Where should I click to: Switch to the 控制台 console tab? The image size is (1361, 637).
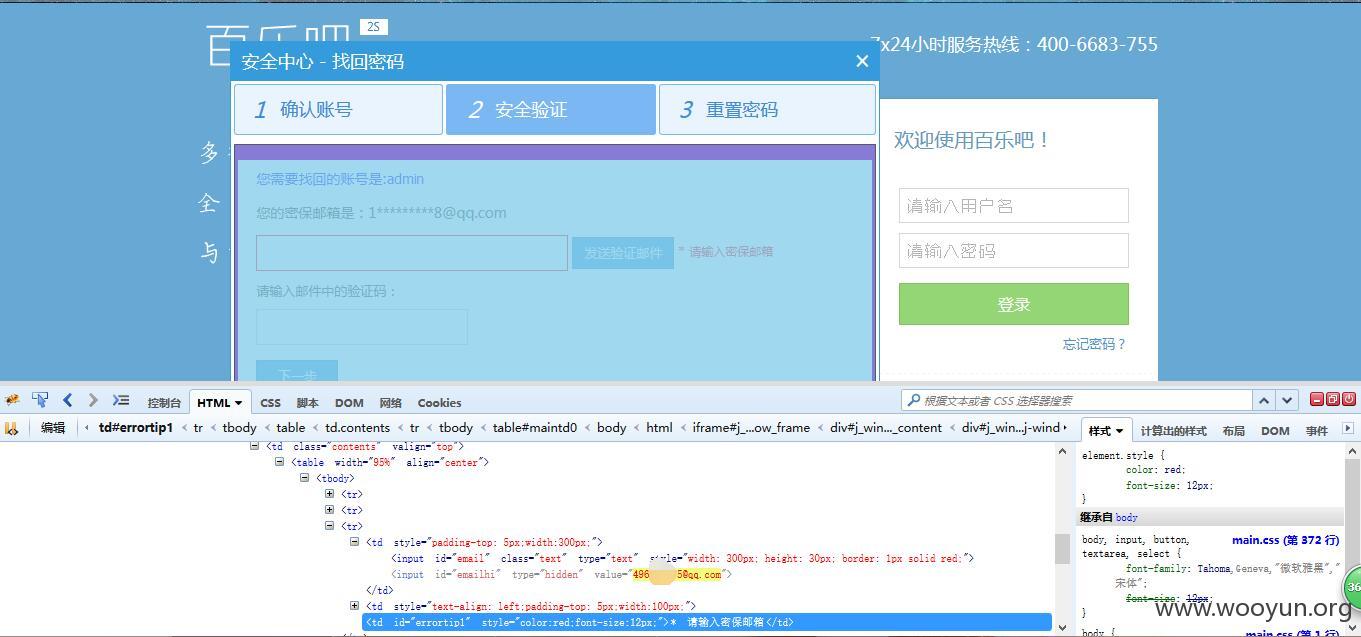(x=164, y=403)
